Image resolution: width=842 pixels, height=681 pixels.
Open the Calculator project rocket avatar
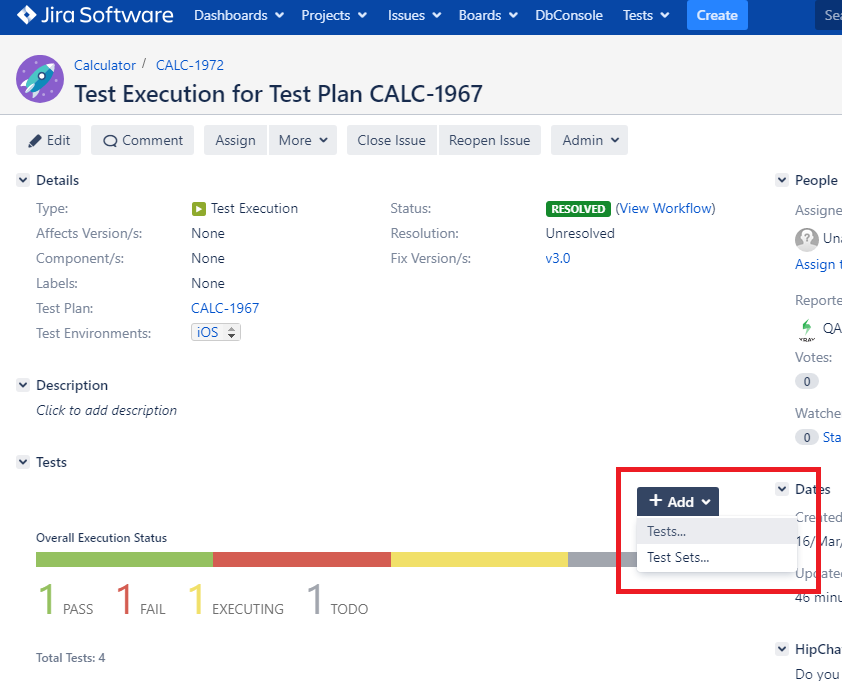pyautogui.click(x=40, y=79)
